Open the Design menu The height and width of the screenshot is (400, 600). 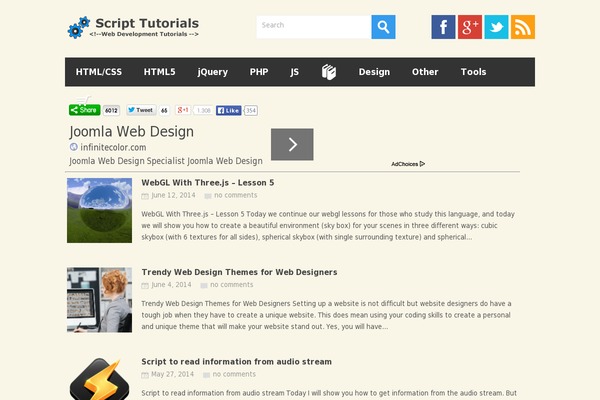tap(374, 72)
